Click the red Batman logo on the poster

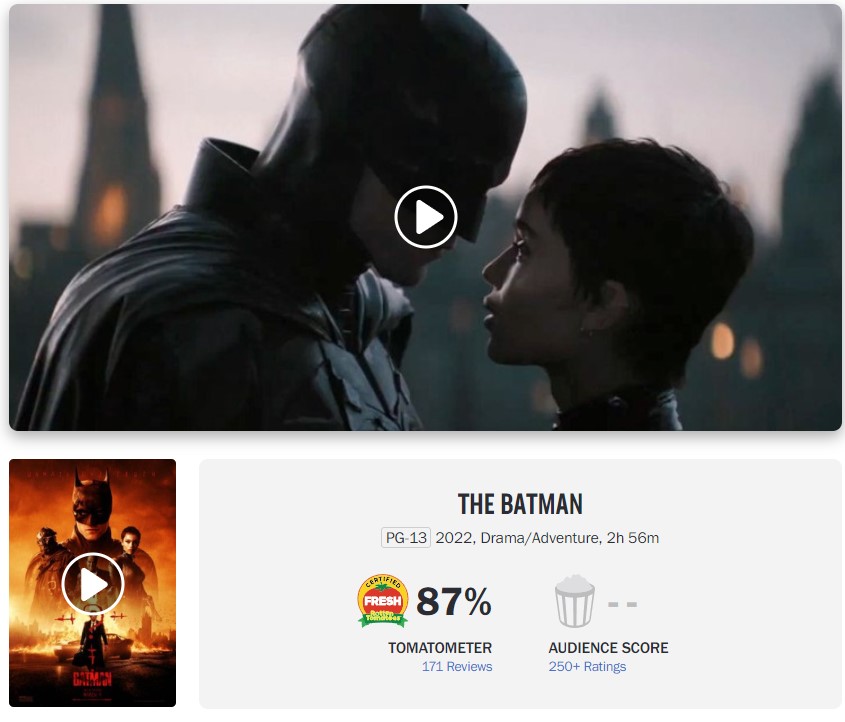pos(92,679)
